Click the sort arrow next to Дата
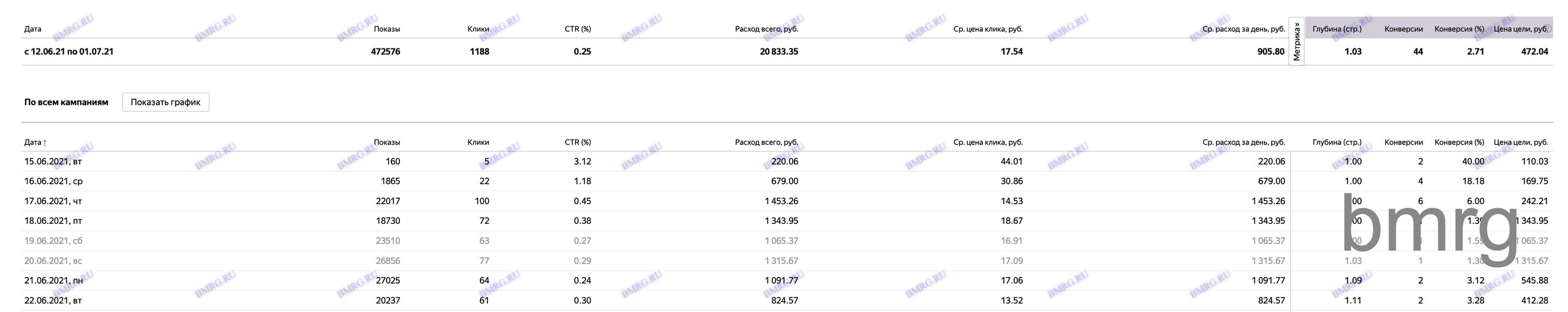1568x312 pixels. pyautogui.click(x=45, y=143)
